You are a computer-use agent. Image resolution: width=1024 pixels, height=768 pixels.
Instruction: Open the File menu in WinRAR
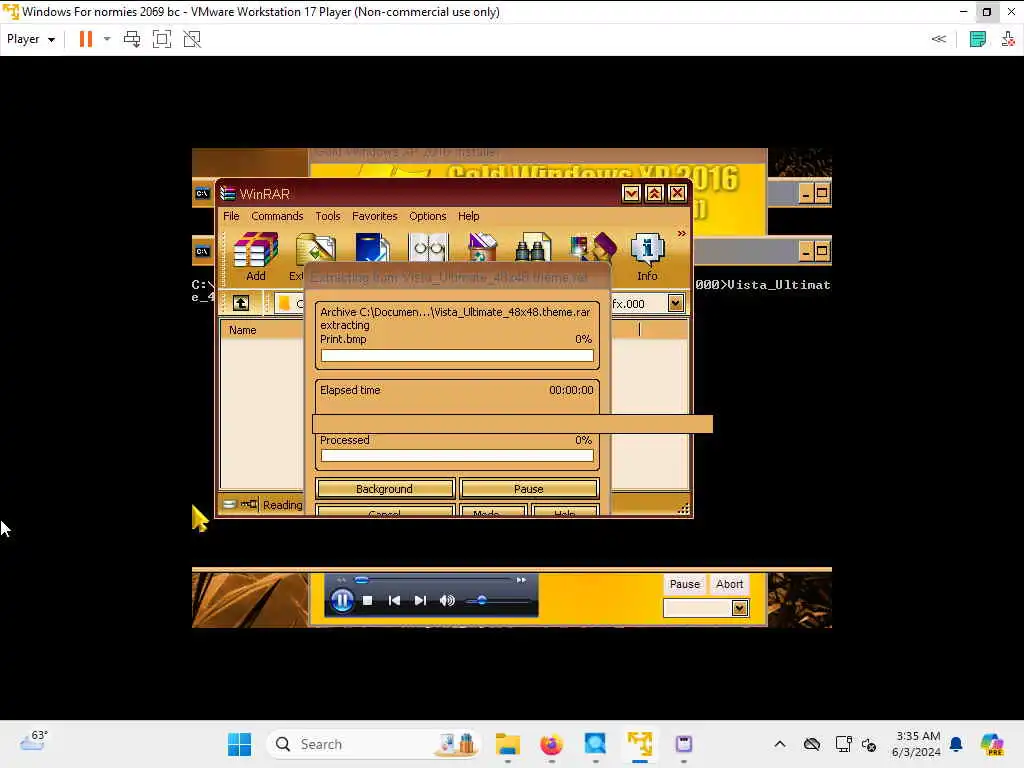click(x=231, y=216)
